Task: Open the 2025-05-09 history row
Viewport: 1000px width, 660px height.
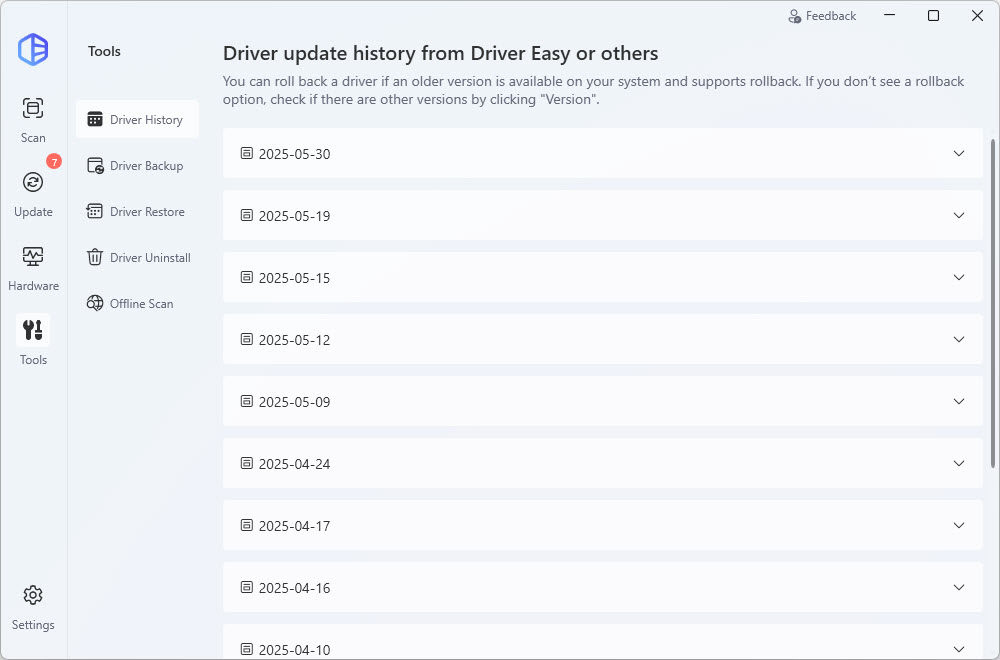Action: click(x=600, y=402)
